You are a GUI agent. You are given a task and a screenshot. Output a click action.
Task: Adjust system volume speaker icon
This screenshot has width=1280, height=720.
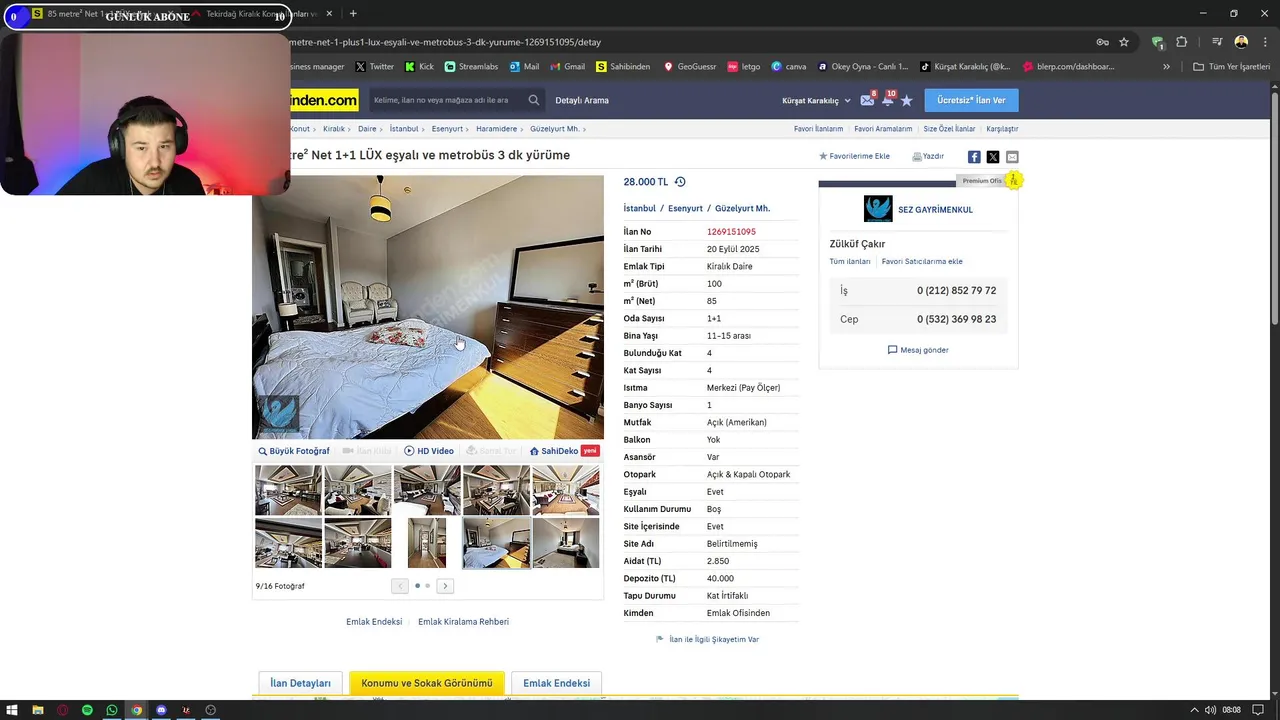tap(1211, 710)
